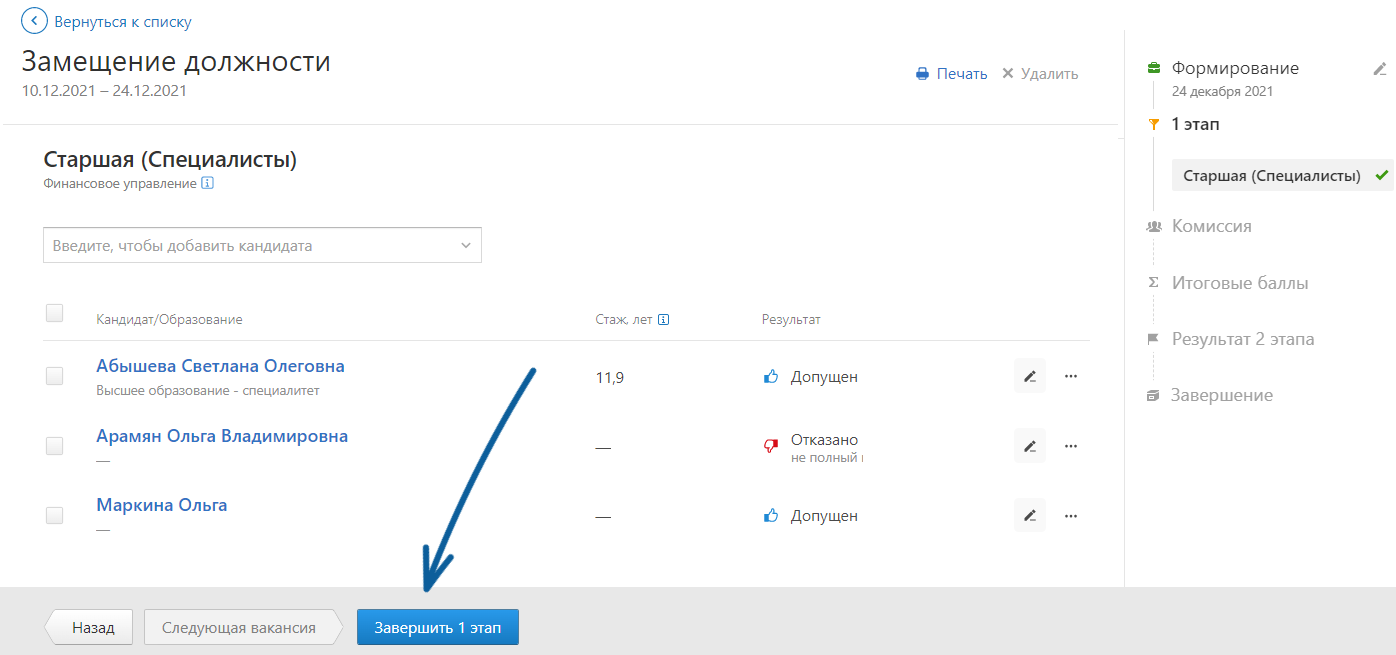The width and height of the screenshot is (1396, 655).
Task: Click the 11,9 experience value
Action: point(609,378)
